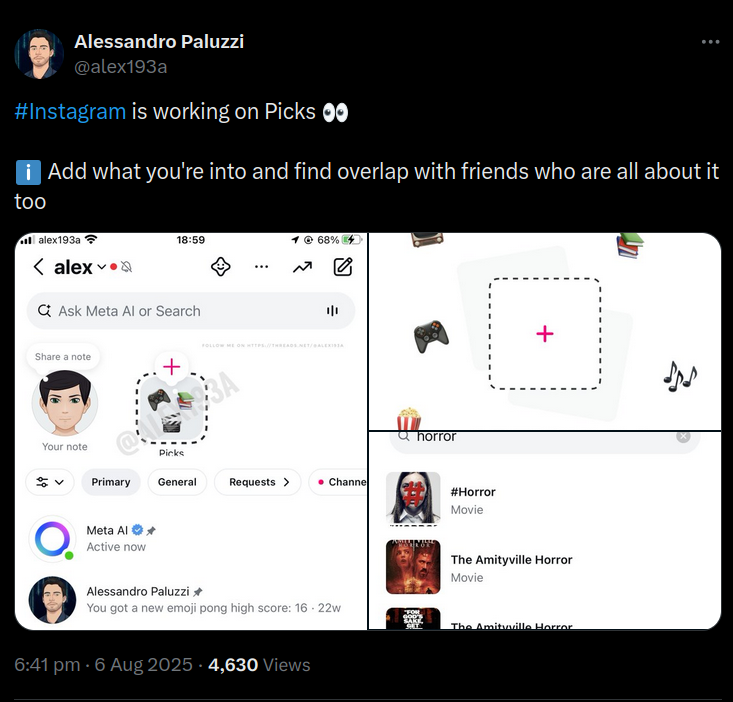Screen dimensions: 733x702
Task: Open the tweet's three-dot more options menu
Action: pyautogui.click(x=710, y=42)
